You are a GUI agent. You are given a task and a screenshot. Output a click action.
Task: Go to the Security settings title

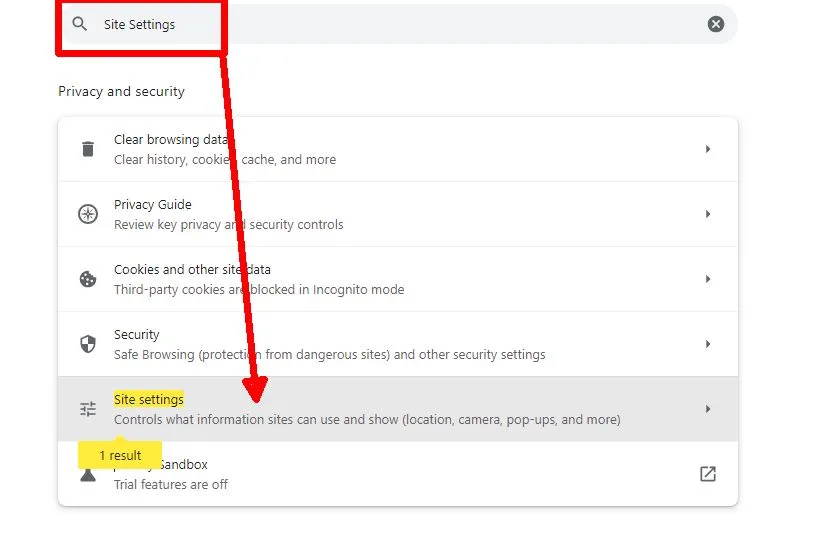tap(137, 335)
